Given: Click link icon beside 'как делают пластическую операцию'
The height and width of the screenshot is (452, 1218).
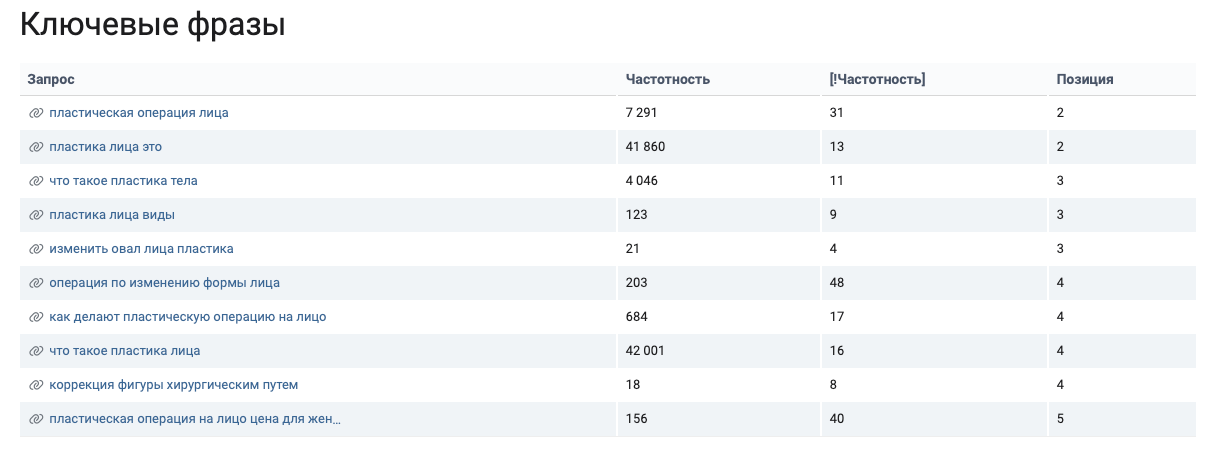Looking at the screenshot, I should point(36,317).
